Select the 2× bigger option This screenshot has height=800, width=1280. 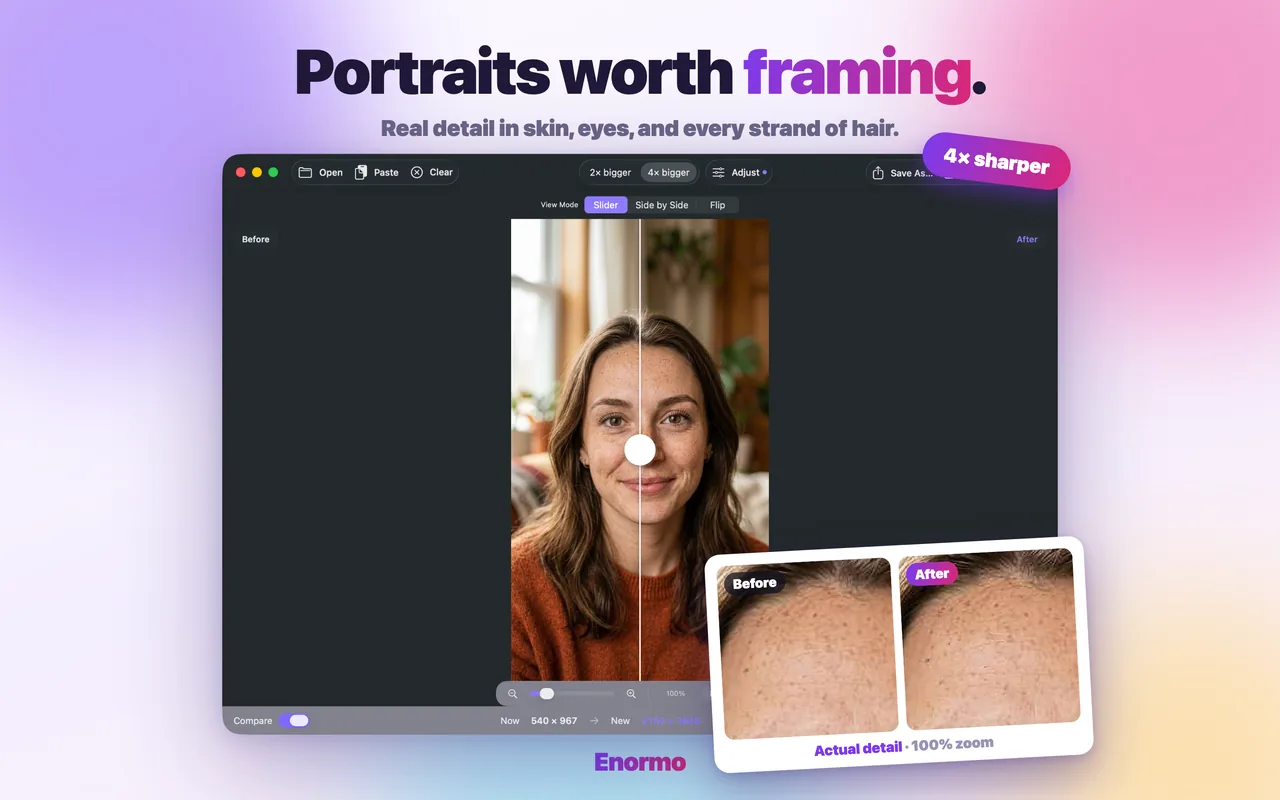pos(610,172)
